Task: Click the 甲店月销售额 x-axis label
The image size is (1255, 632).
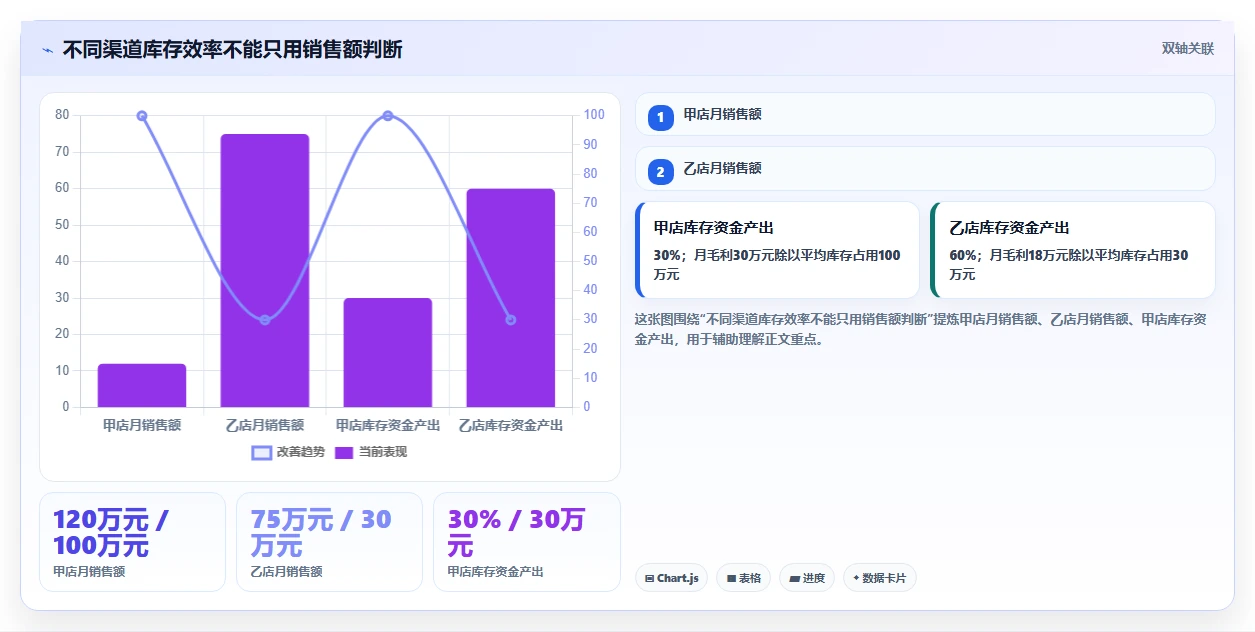Action: (x=142, y=425)
